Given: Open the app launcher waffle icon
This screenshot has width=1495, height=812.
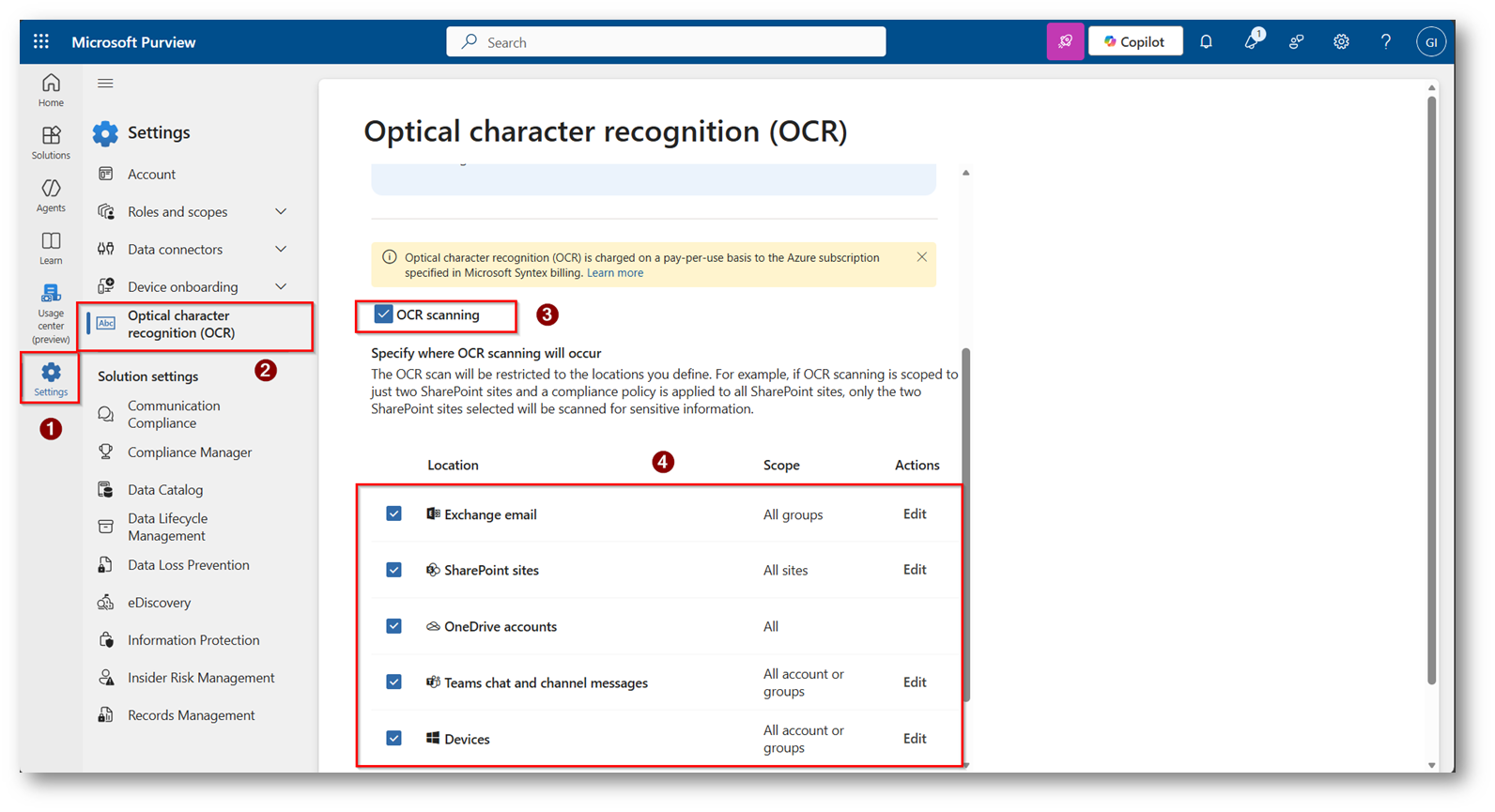Looking at the screenshot, I should pyautogui.click(x=41, y=41).
